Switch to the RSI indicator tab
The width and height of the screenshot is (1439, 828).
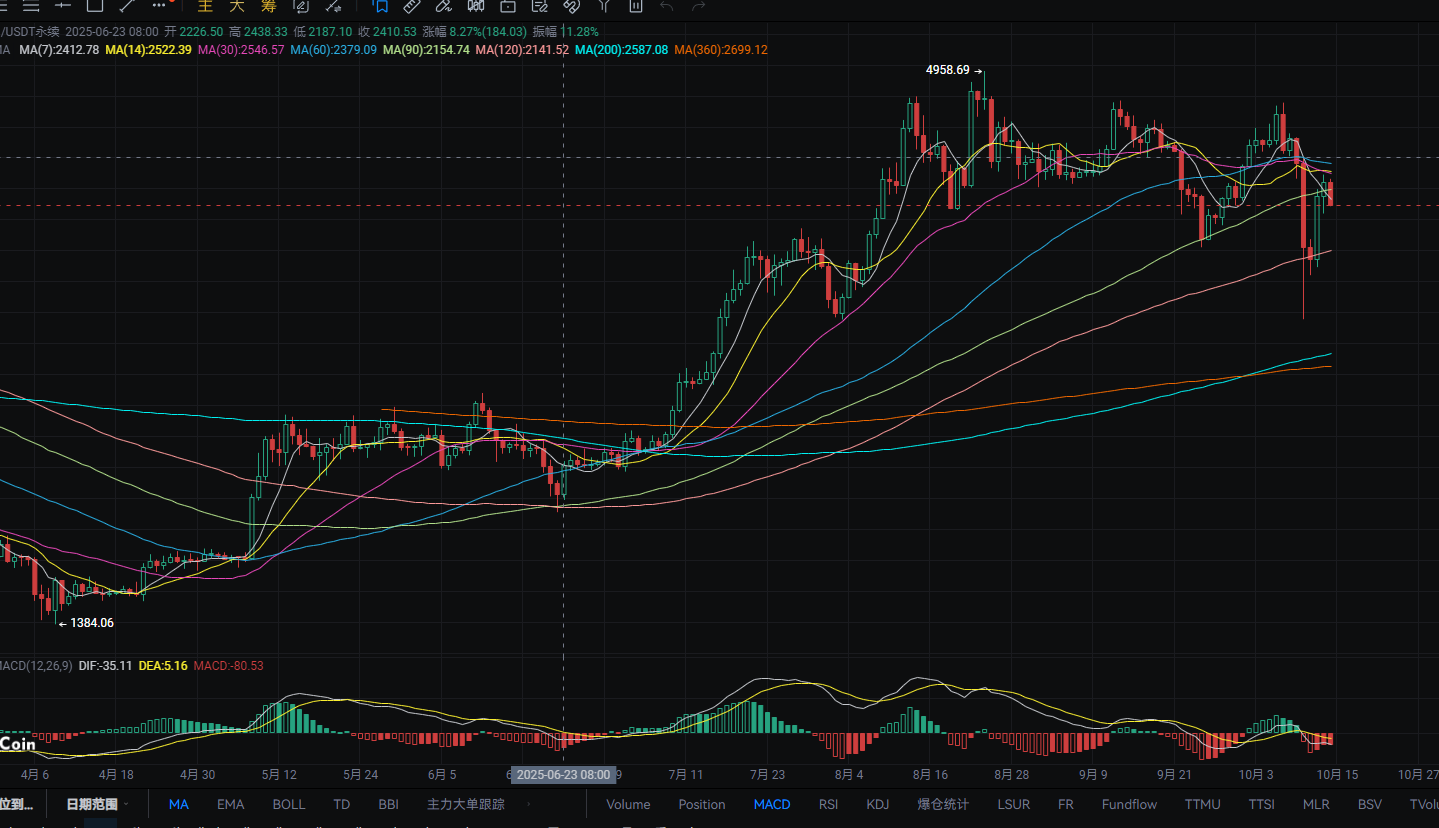(x=828, y=804)
